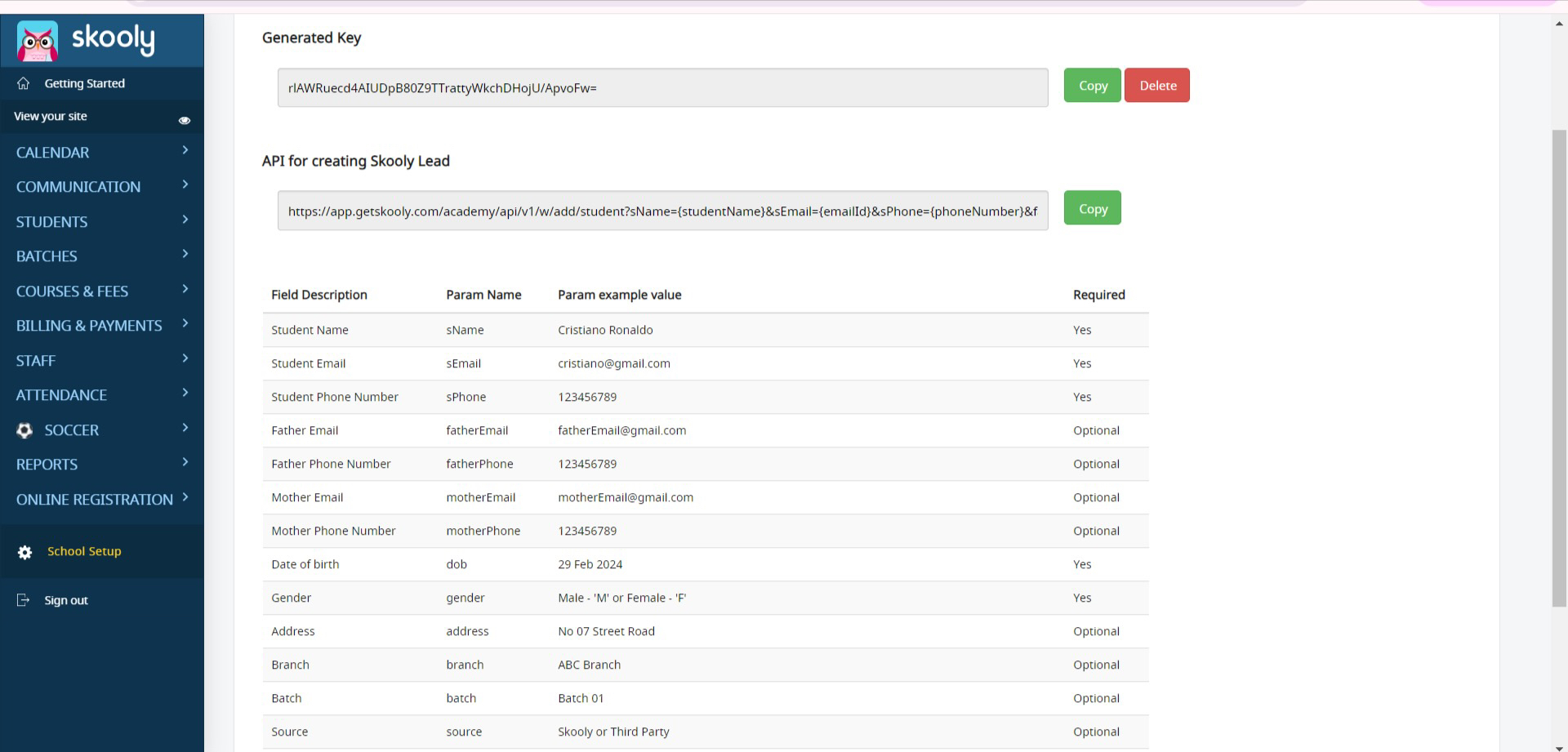This screenshot has height=752, width=1568.
Task: Open School Setup
Action: pyautogui.click(x=84, y=551)
